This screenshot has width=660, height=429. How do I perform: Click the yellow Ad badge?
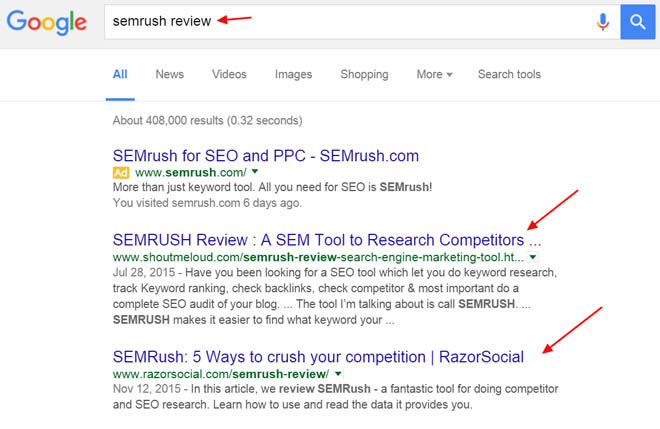[120, 172]
